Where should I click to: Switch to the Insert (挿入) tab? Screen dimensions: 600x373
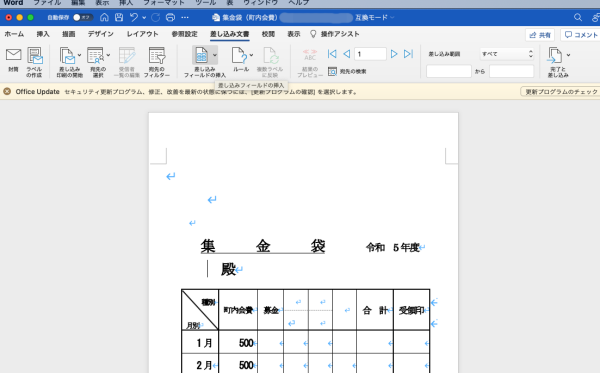(x=43, y=34)
